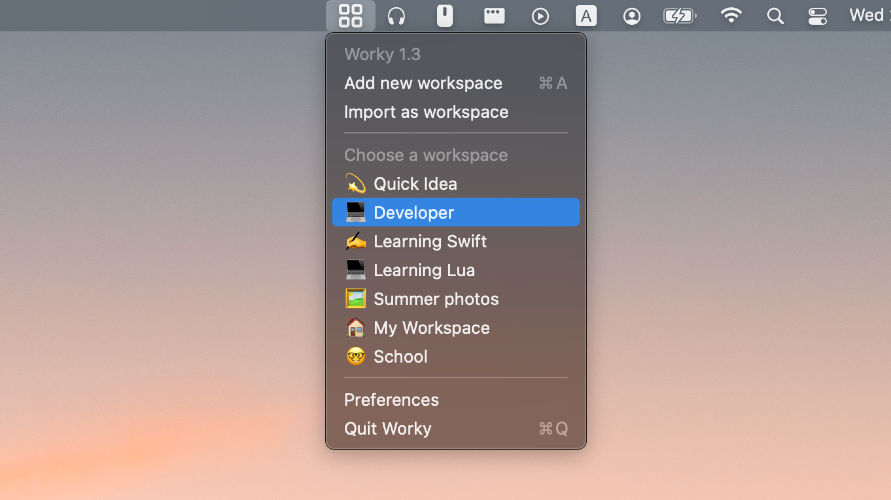Click the input source 'A' icon

586,16
